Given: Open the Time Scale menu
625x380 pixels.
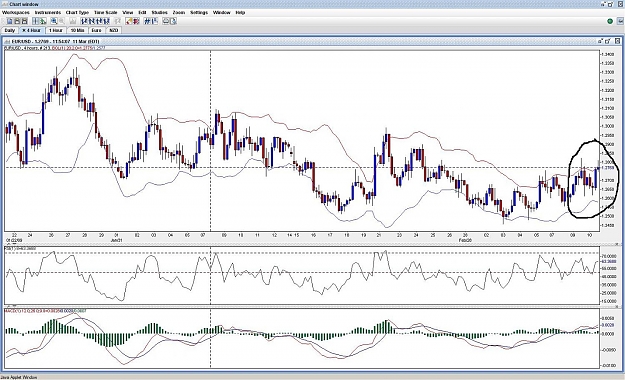Looking at the screenshot, I should coord(106,12).
